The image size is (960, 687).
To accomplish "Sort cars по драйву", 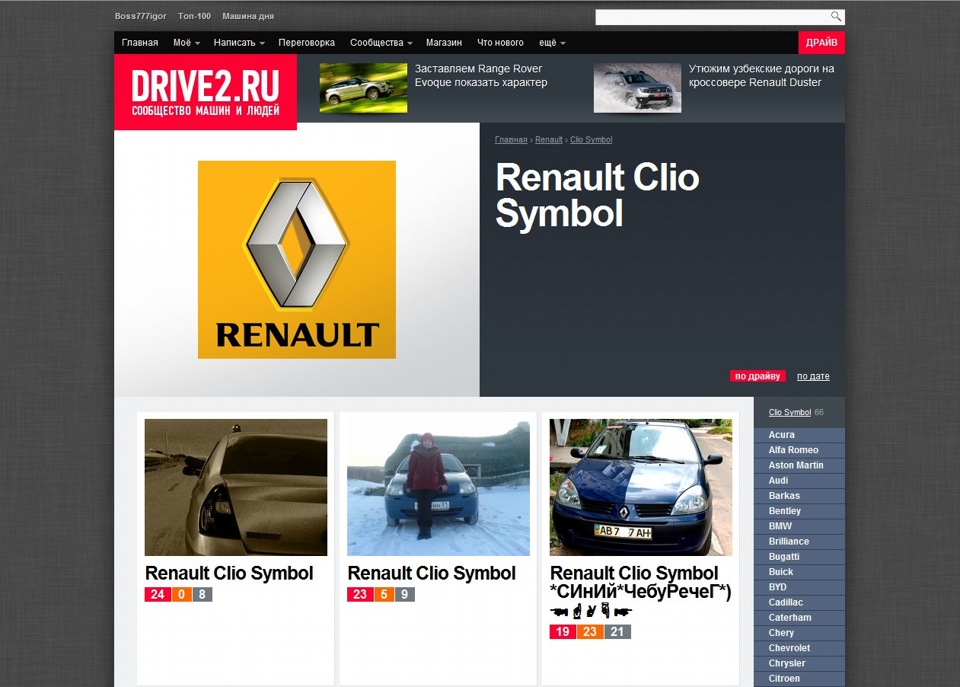I will coord(757,376).
